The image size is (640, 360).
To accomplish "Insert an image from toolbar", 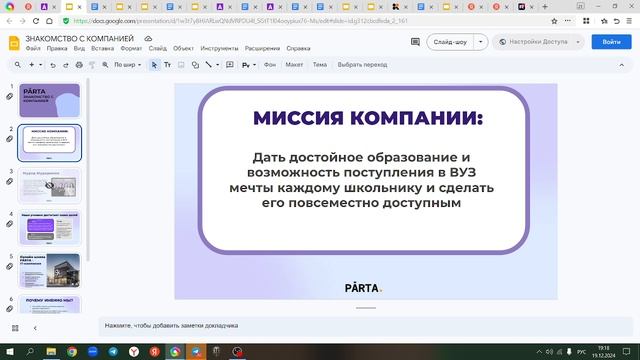I will (181, 65).
